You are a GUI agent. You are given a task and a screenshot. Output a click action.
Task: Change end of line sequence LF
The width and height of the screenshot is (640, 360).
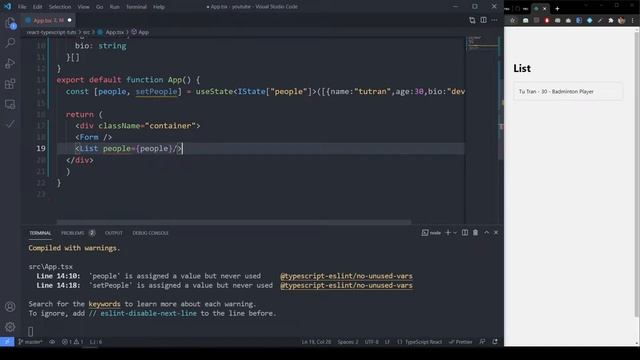[x=387, y=342]
